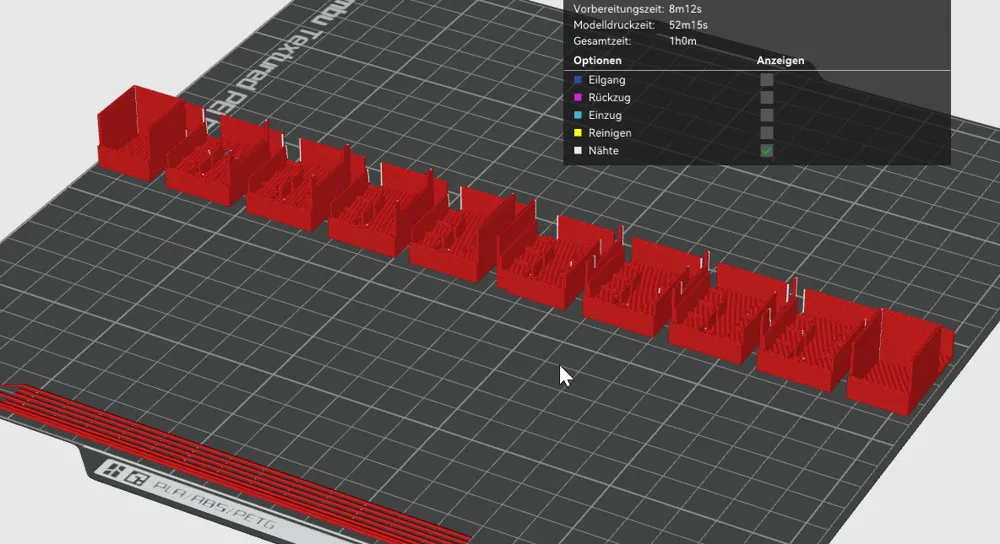
Task: Select the Einzug option label
Action: click(x=605, y=115)
